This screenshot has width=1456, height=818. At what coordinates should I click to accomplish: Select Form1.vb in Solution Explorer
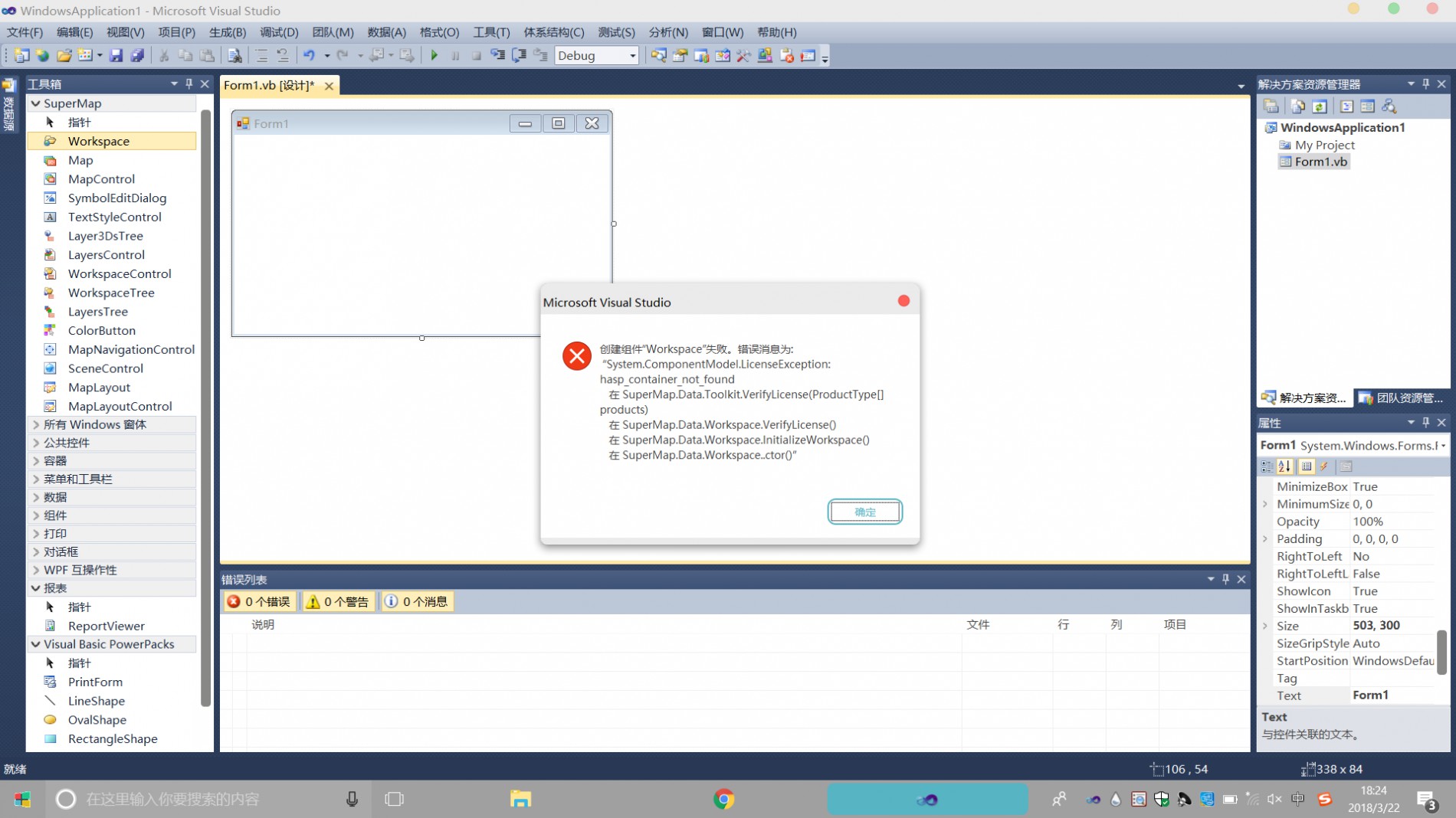pyautogui.click(x=1320, y=162)
